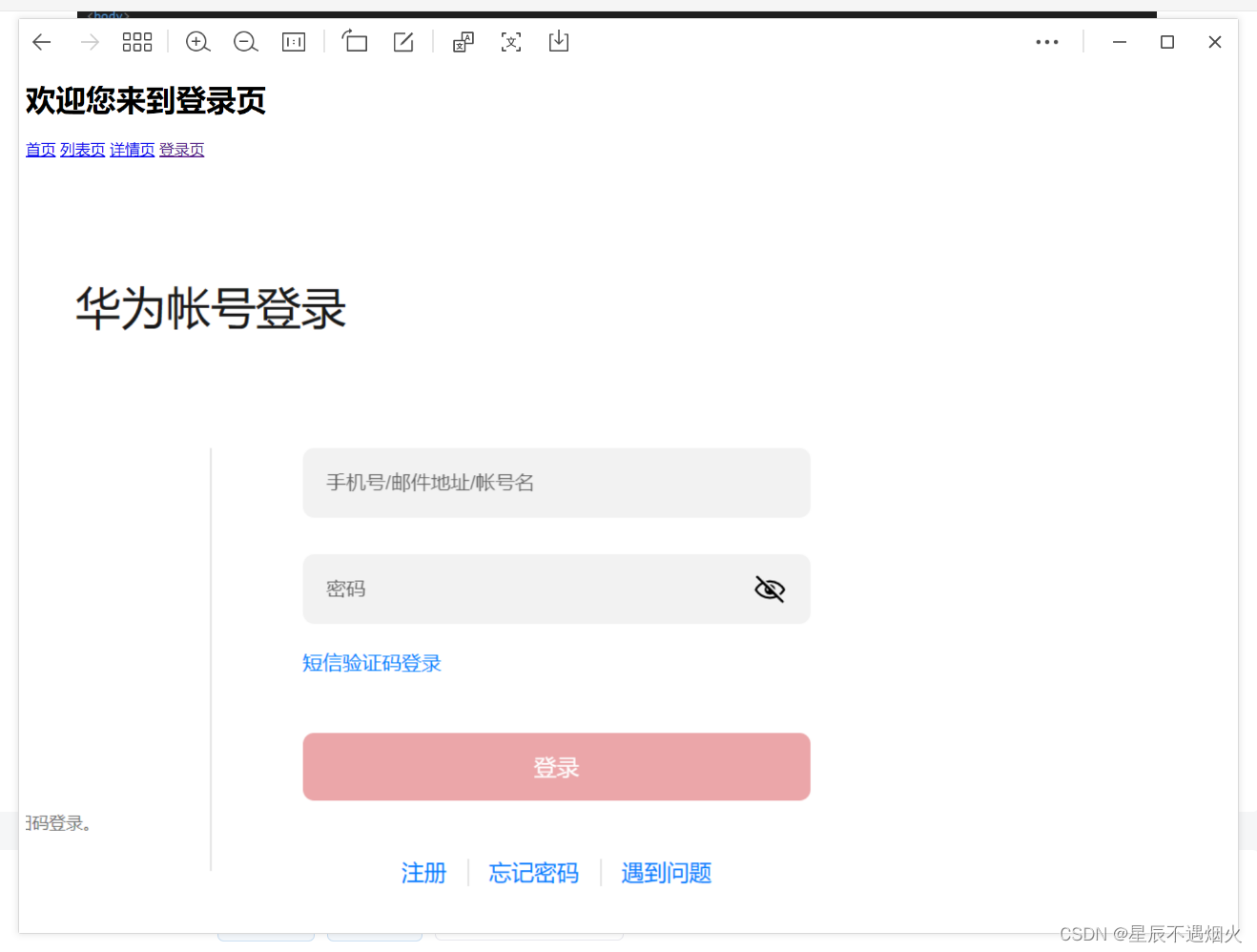
Task: Zoom out with the magnifier minus icon
Action: (x=246, y=42)
